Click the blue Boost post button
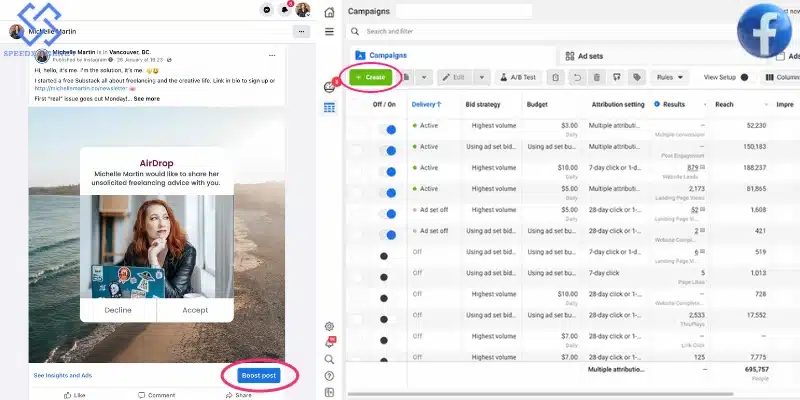The height and width of the screenshot is (400, 800). 259,375
